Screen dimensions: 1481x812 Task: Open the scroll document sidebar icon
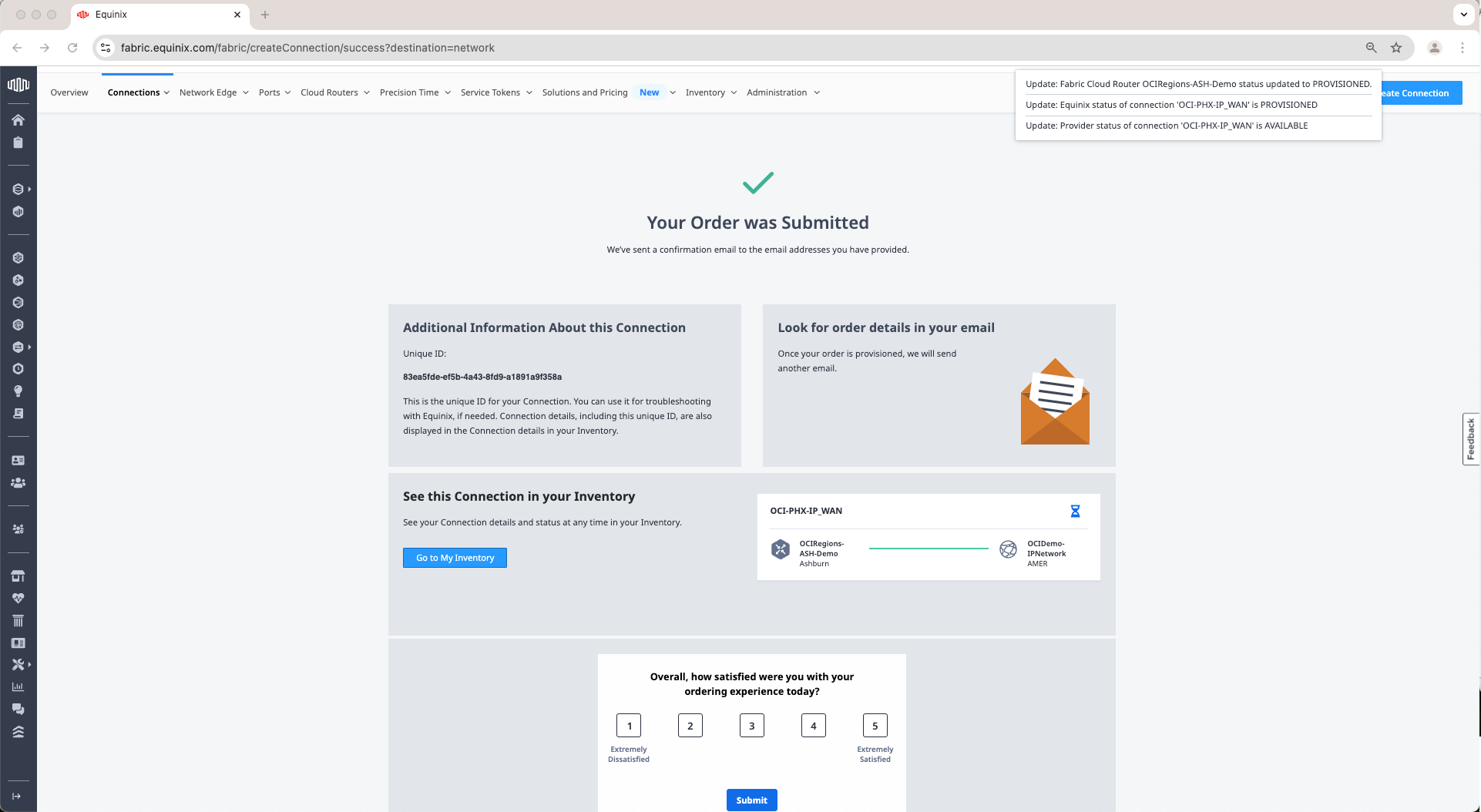click(x=18, y=414)
